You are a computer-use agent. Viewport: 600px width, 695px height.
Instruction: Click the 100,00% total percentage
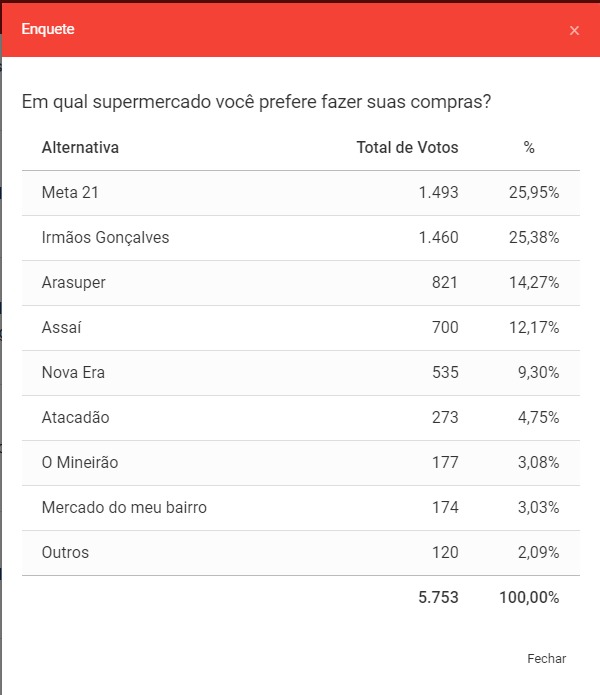(529, 598)
